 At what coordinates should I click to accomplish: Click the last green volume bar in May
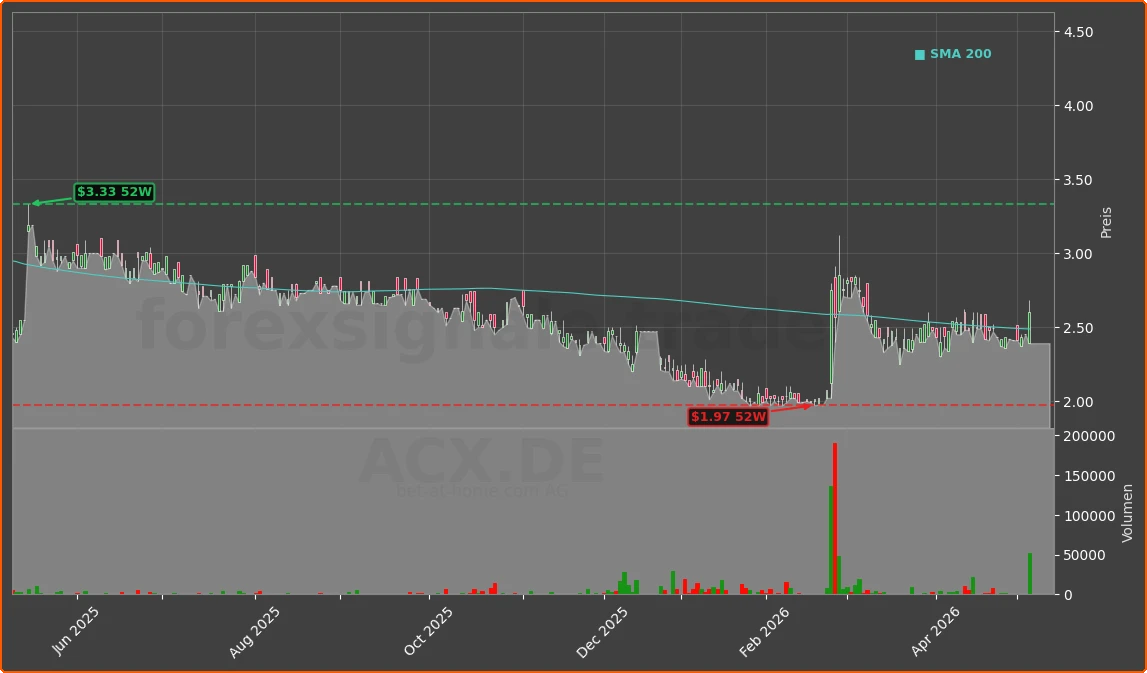click(x=1030, y=574)
